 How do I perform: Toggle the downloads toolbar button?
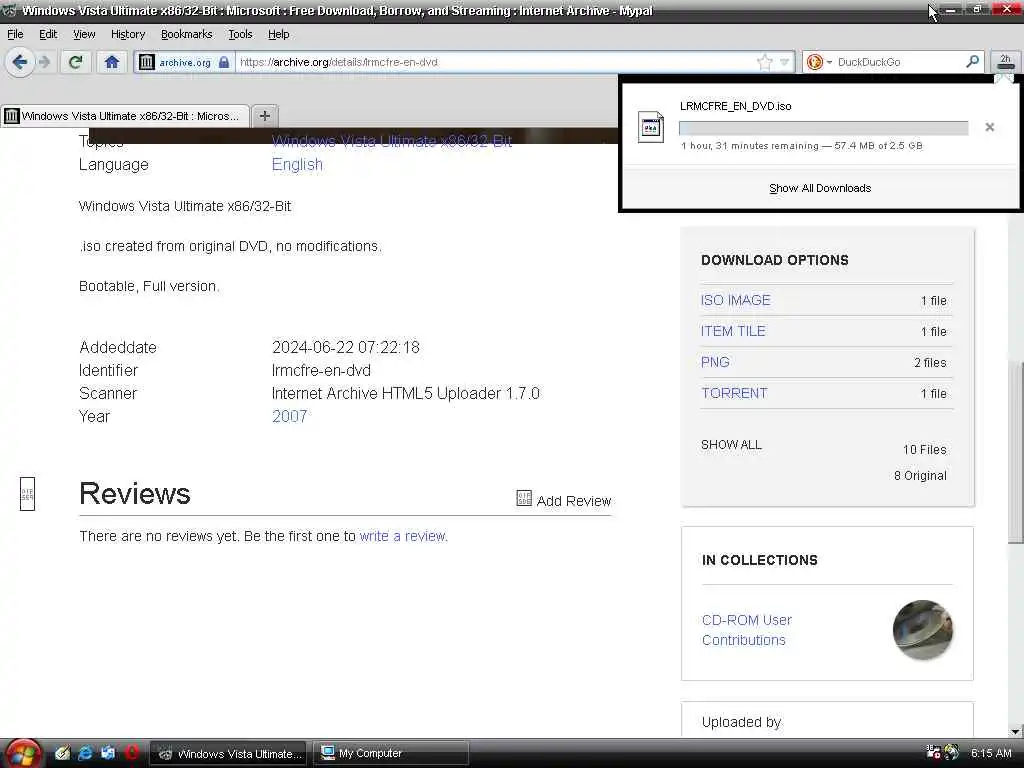(x=1006, y=61)
